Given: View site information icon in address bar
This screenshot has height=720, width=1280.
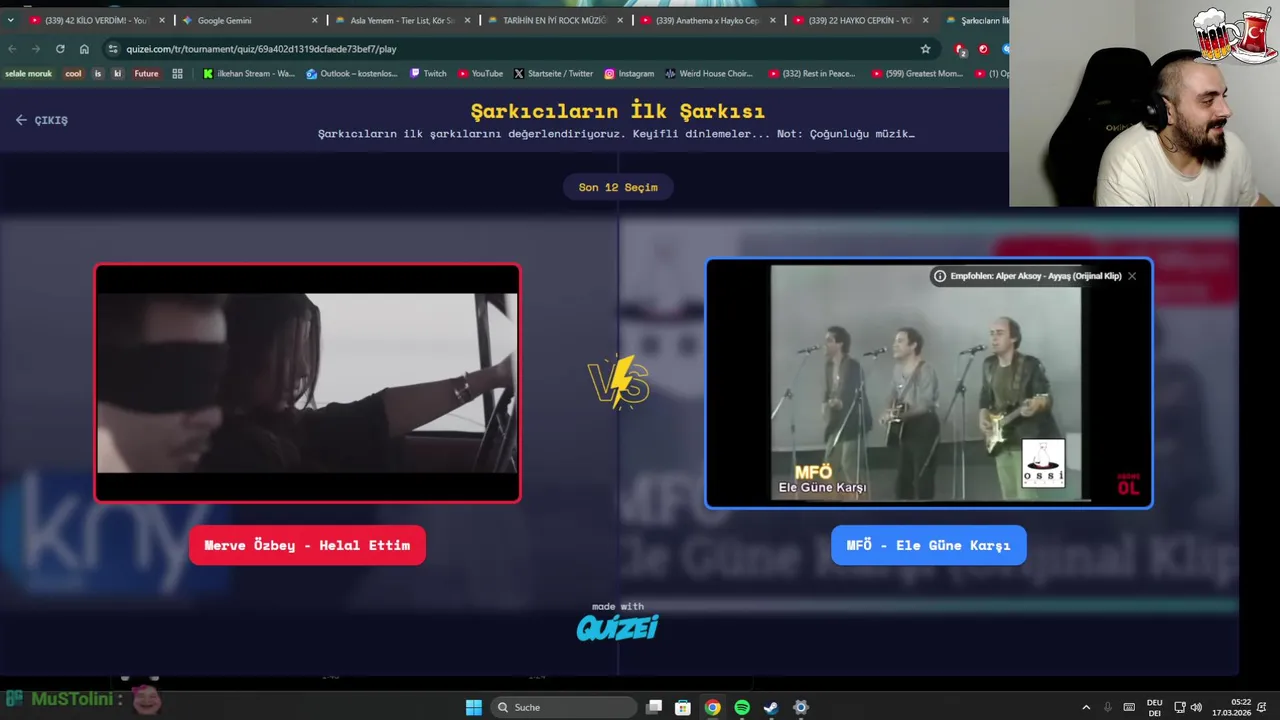Looking at the screenshot, I should point(113,48).
